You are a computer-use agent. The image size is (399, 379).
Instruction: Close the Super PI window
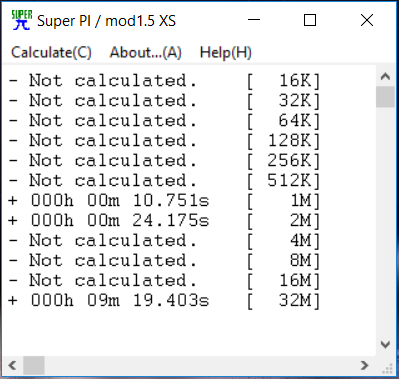click(x=367, y=20)
